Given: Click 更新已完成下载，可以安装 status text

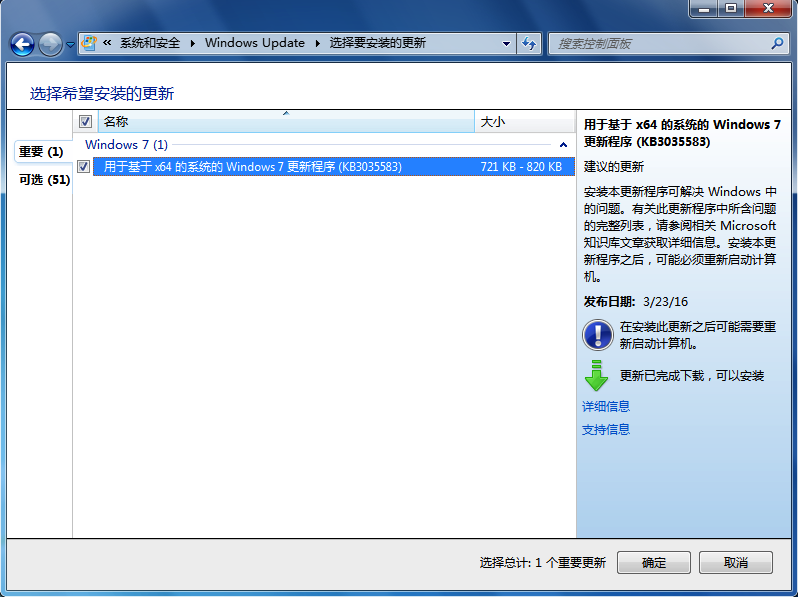Looking at the screenshot, I should [692, 376].
